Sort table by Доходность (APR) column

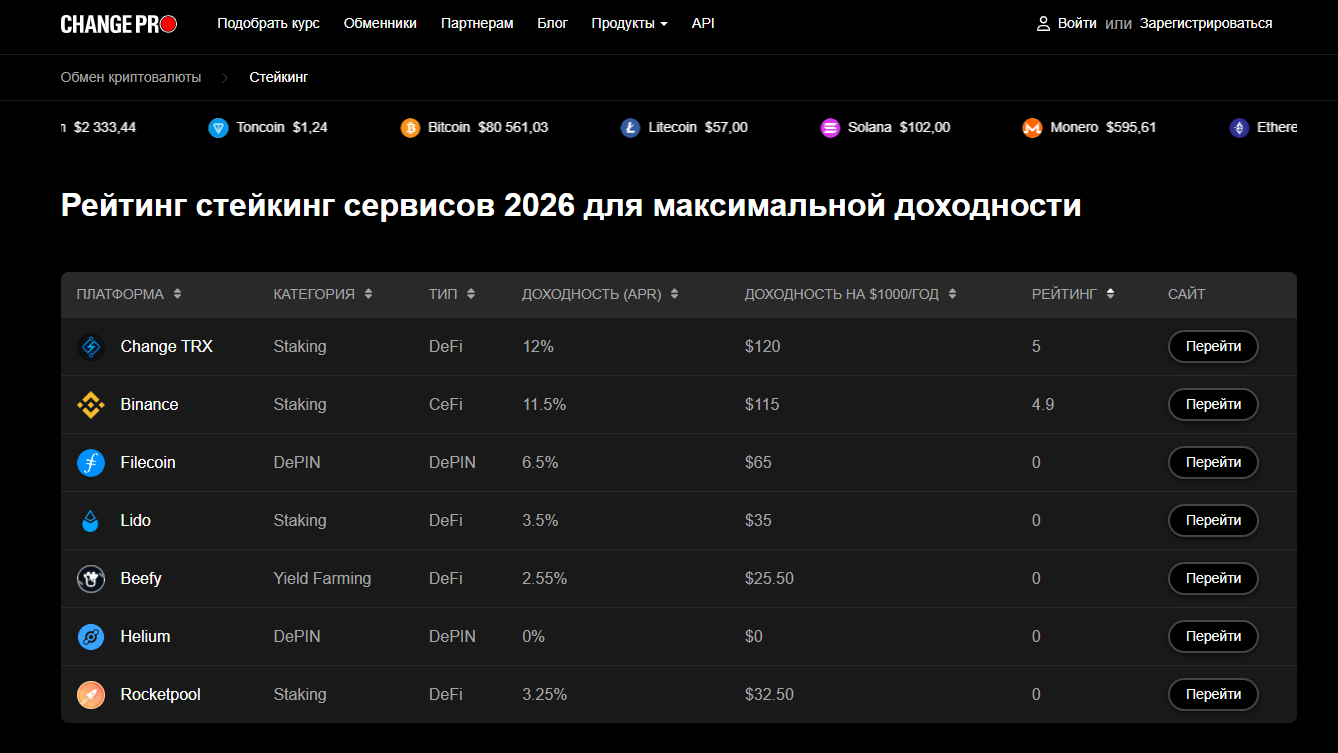click(600, 294)
